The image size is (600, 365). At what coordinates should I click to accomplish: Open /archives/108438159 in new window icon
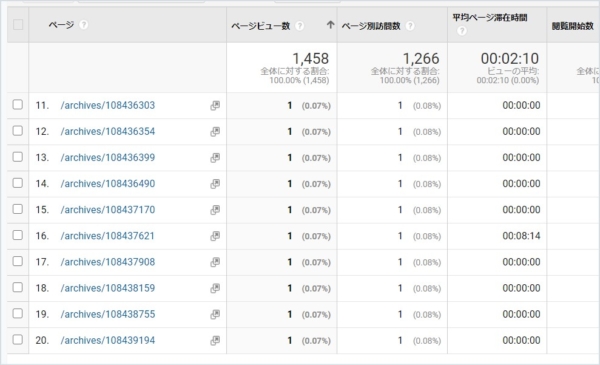pos(215,288)
